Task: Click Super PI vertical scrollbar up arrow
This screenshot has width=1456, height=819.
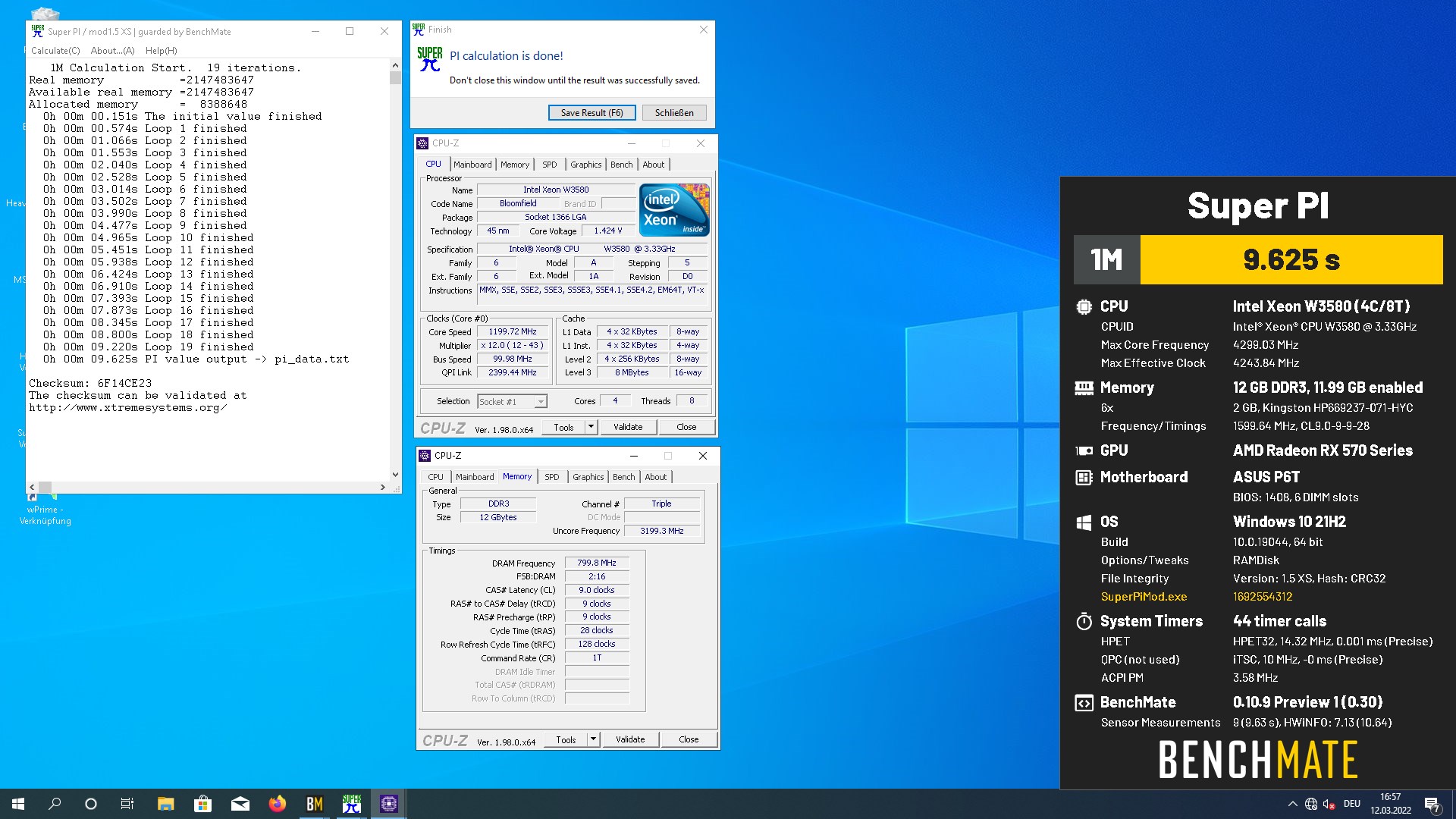Action: [x=395, y=66]
